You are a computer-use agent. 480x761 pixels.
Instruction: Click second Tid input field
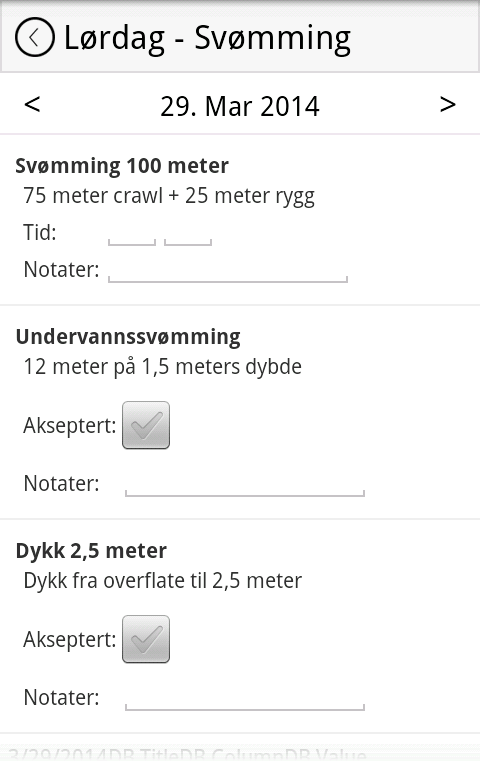(x=188, y=233)
